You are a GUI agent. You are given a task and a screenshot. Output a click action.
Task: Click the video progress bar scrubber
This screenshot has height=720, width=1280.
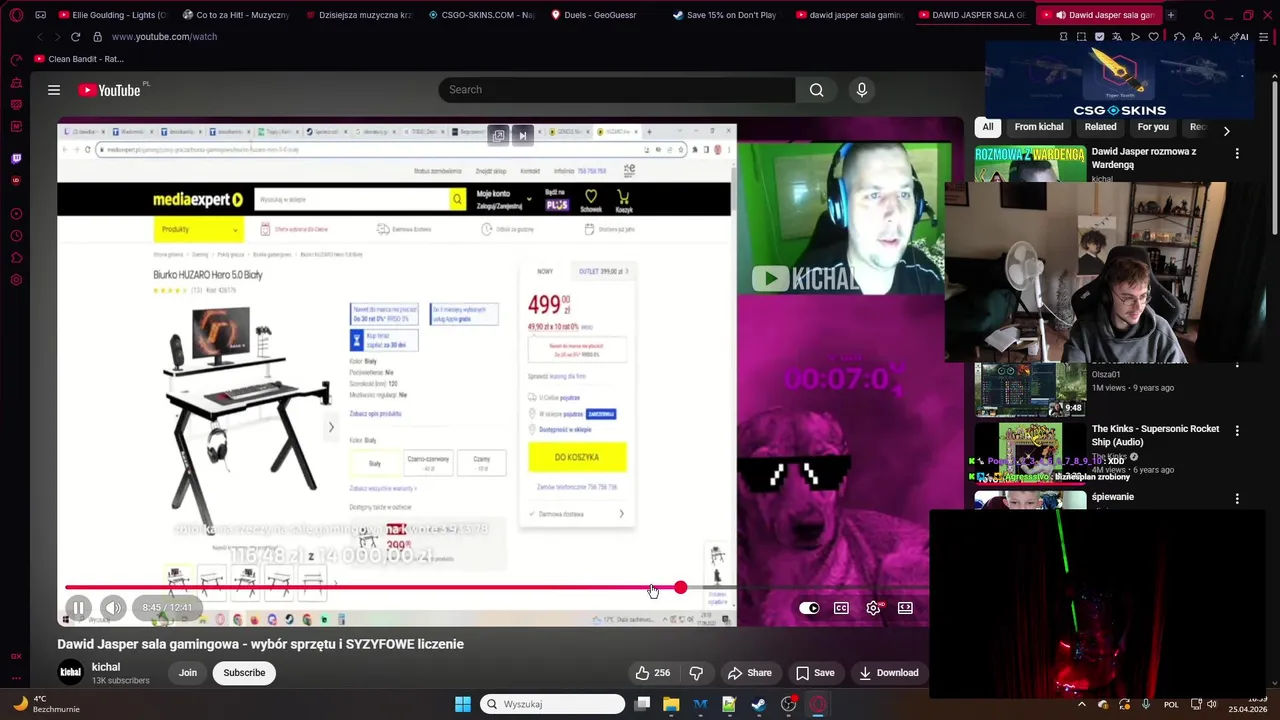tap(680, 588)
